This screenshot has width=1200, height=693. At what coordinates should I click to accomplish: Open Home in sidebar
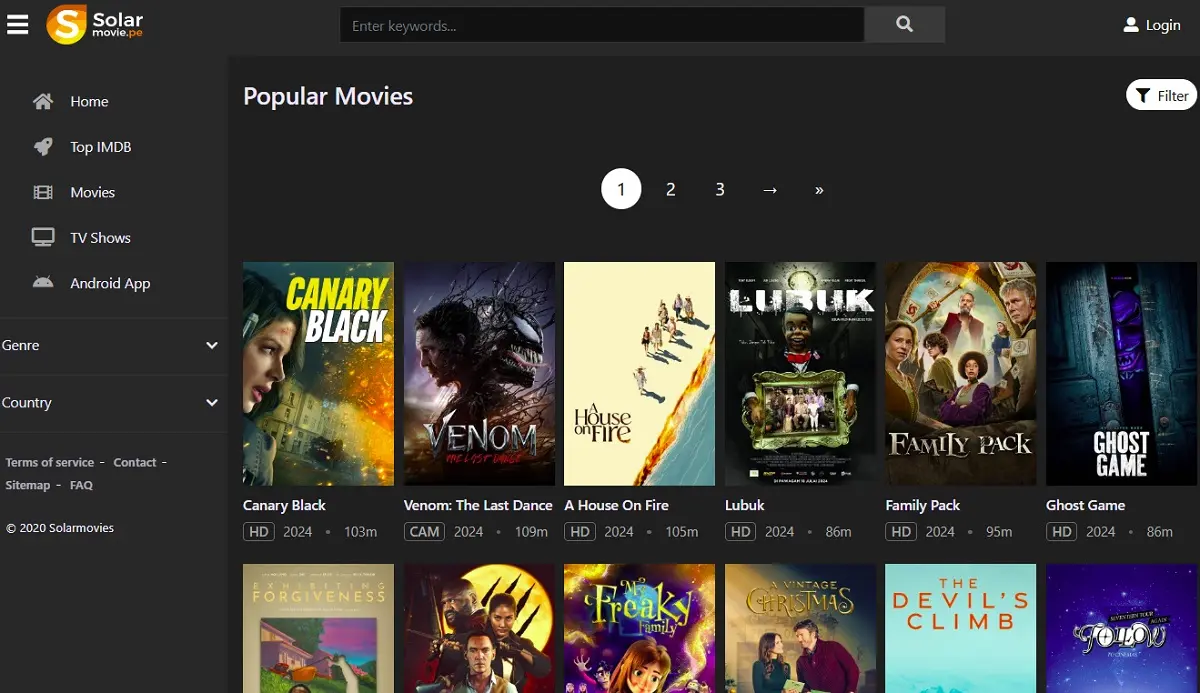click(89, 101)
